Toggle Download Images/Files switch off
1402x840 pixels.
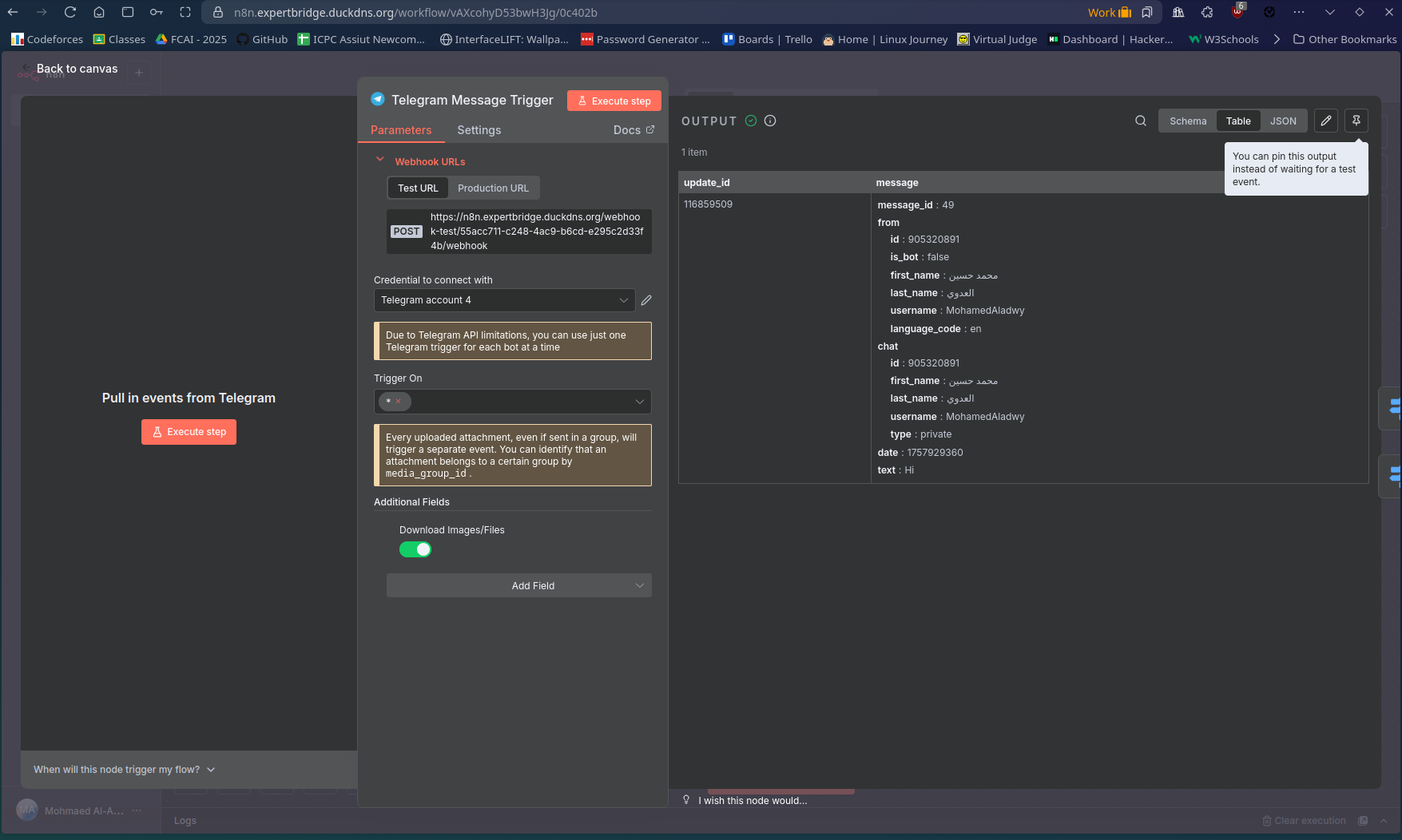click(415, 549)
